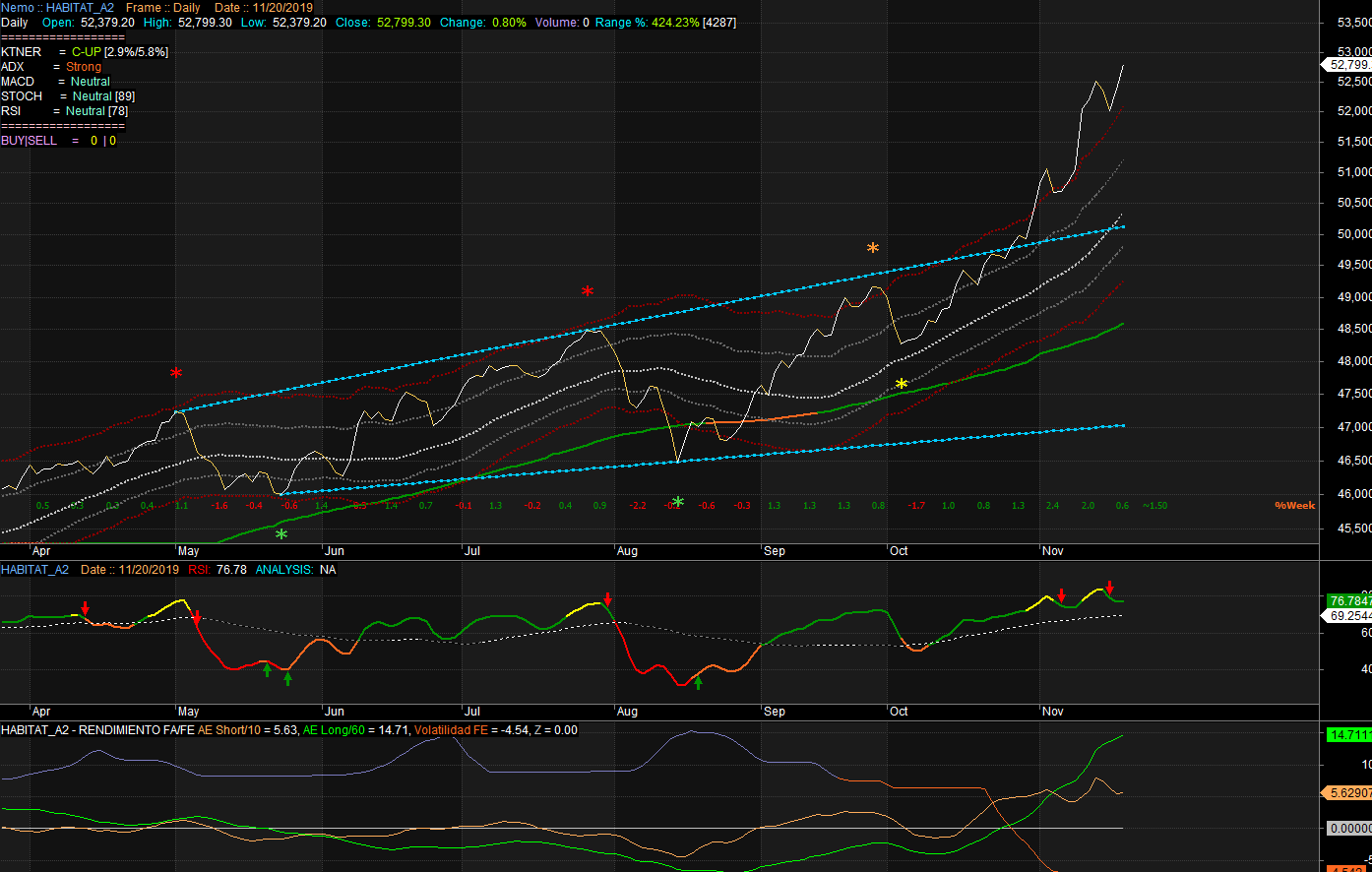This screenshot has height=872, width=1372.
Task: Click the KTNER C-UP [2.9%/5.8%] indicator line
Action: point(85,51)
